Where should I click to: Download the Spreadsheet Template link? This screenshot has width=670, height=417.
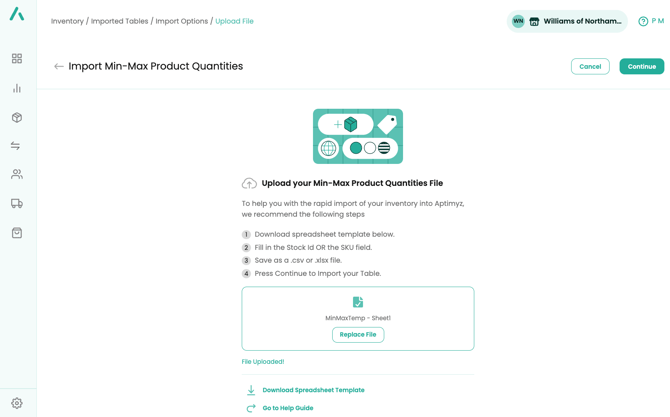click(313, 390)
